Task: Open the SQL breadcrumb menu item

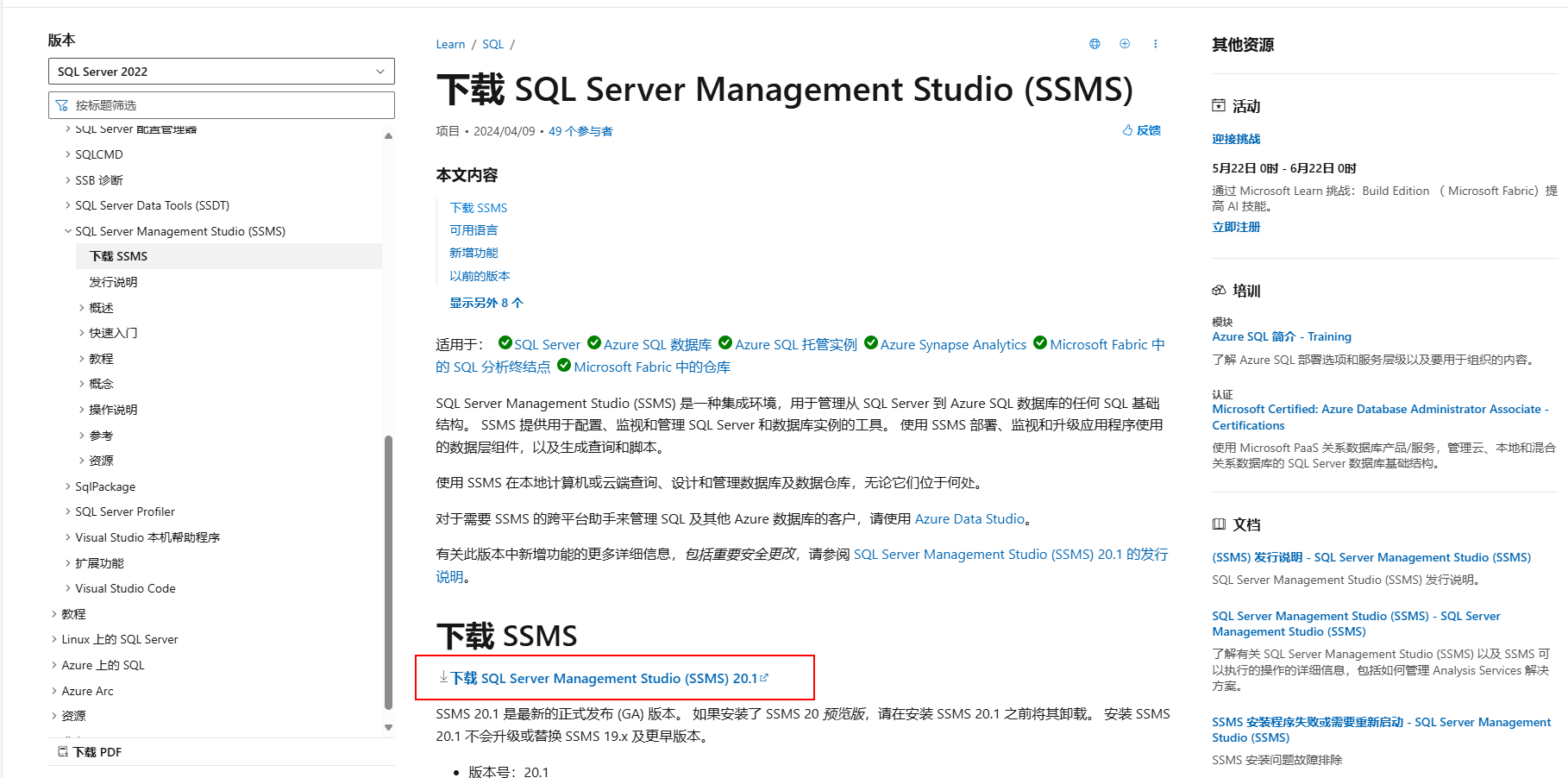Action: pos(492,43)
